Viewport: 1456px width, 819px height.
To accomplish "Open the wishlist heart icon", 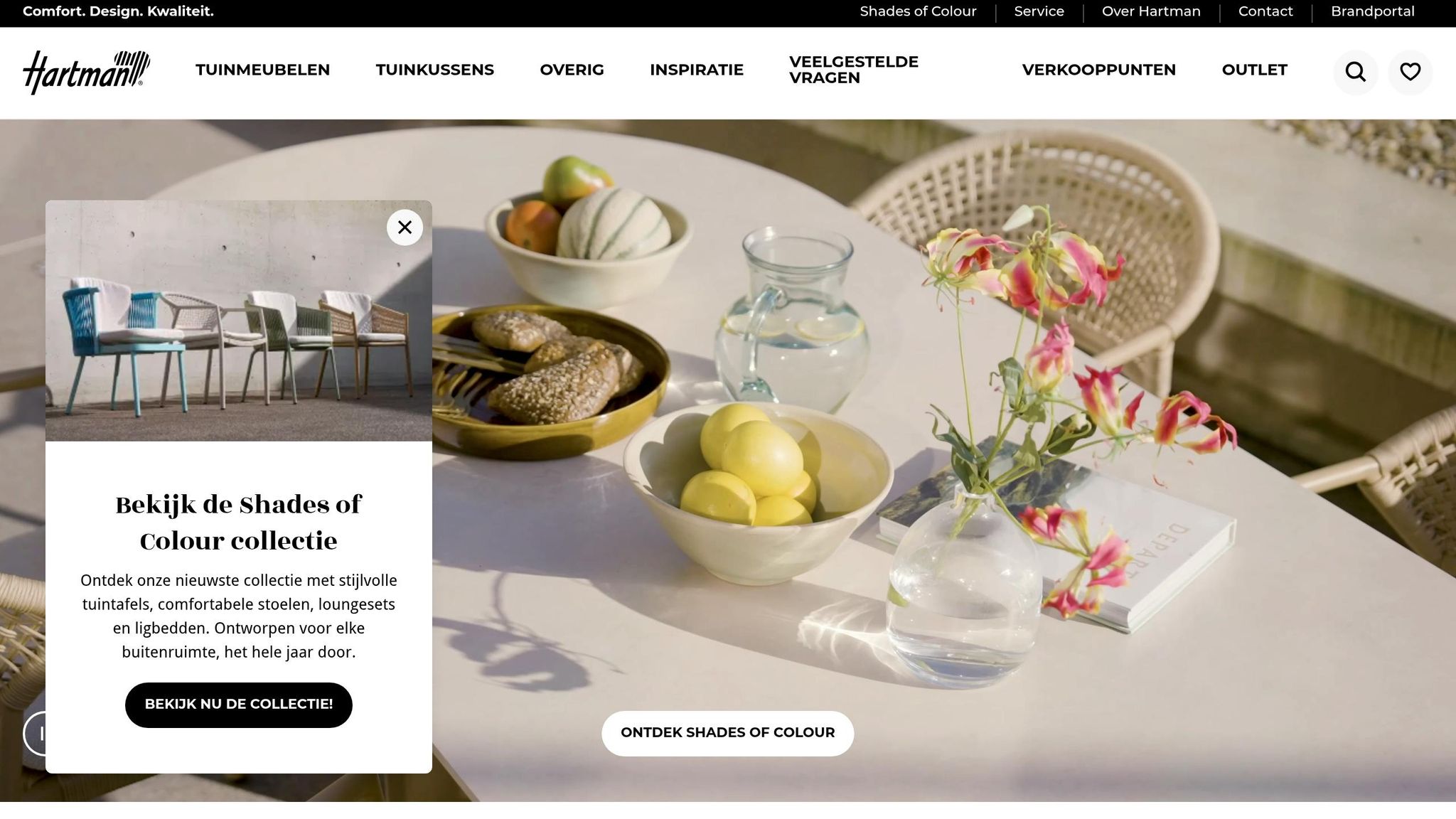I will point(1410,73).
